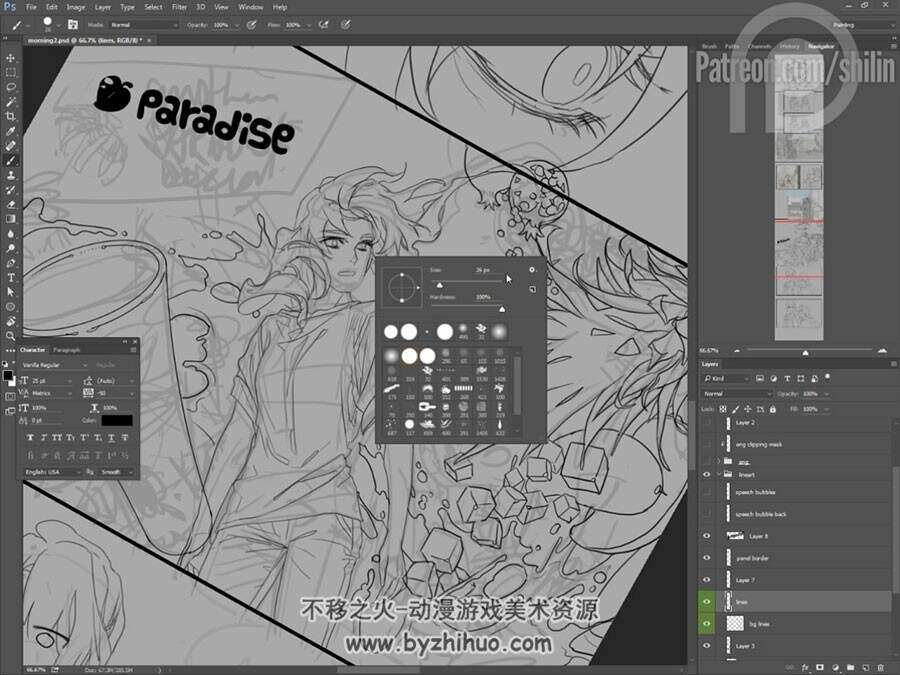Viewport: 900px width, 675px height.
Task: Apply Underline in Character panel
Action: (x=111, y=437)
